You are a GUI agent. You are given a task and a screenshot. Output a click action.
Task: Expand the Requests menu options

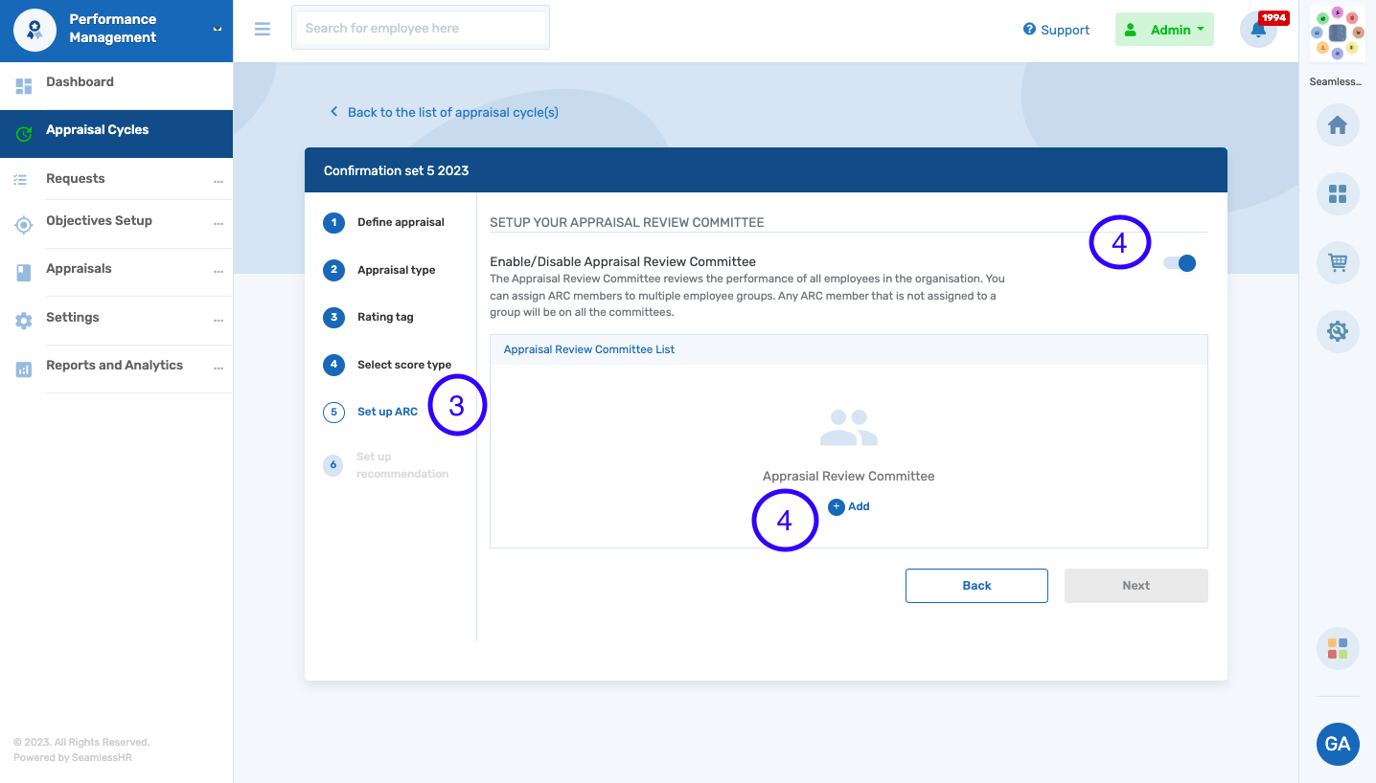coord(218,181)
